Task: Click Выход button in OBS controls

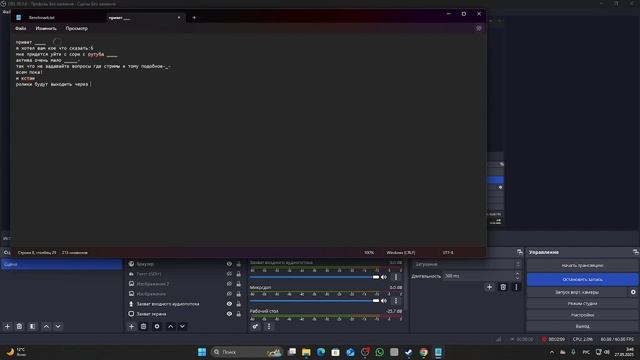Action: coord(582,326)
